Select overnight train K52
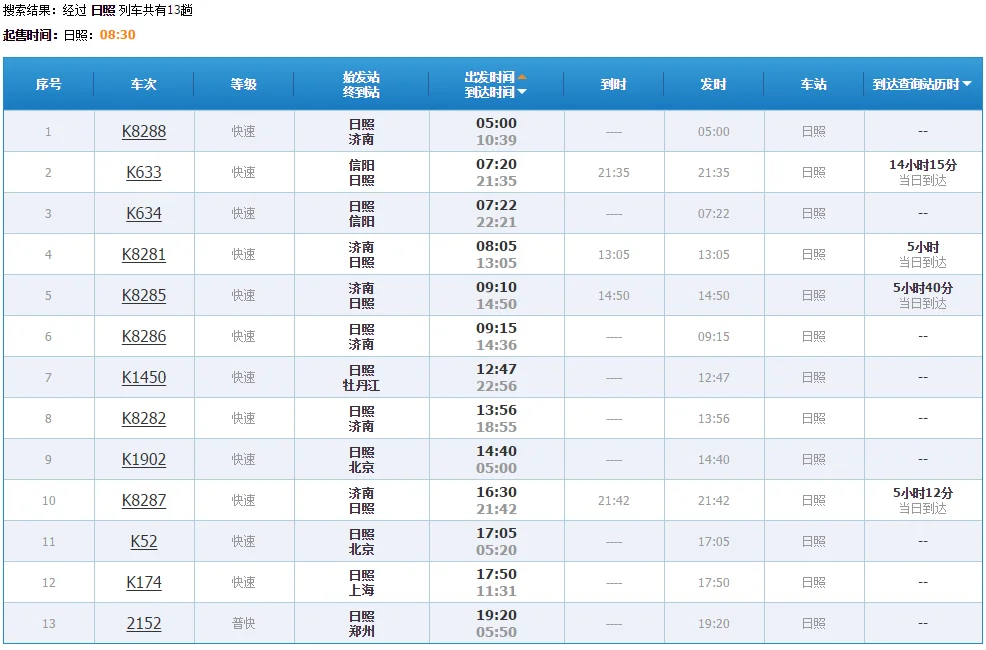This screenshot has height=650, width=986. [x=143, y=541]
